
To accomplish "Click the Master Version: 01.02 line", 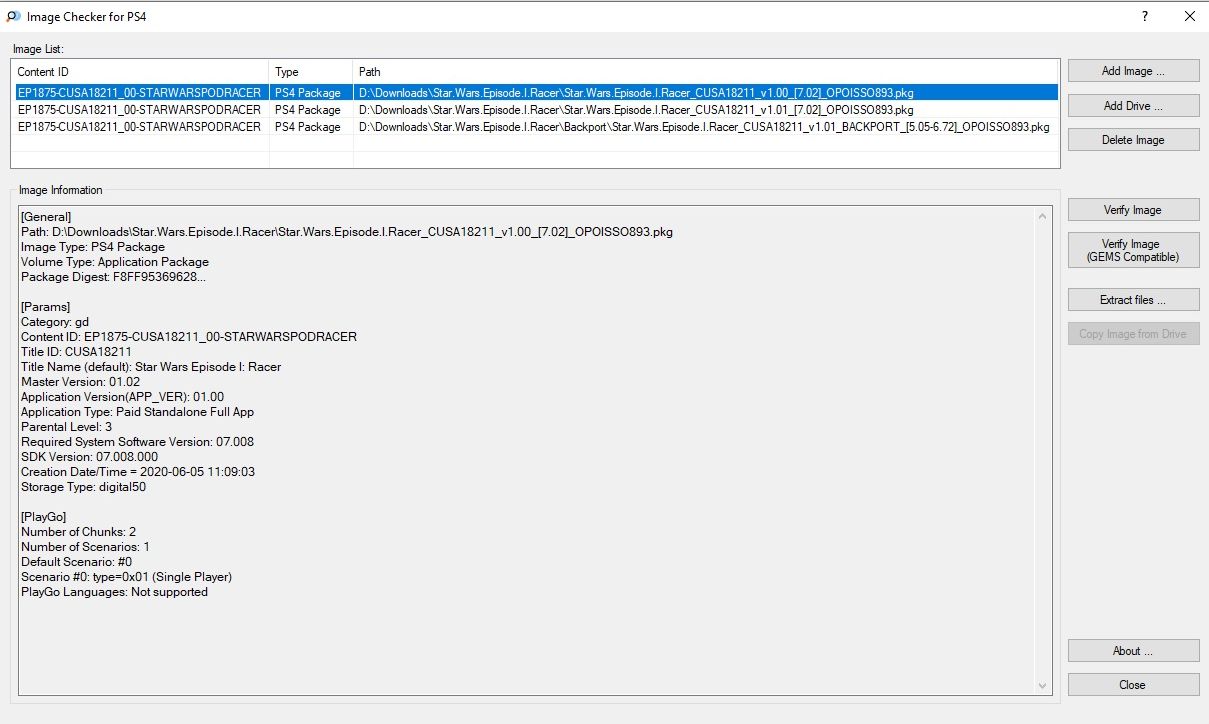I will coord(80,382).
